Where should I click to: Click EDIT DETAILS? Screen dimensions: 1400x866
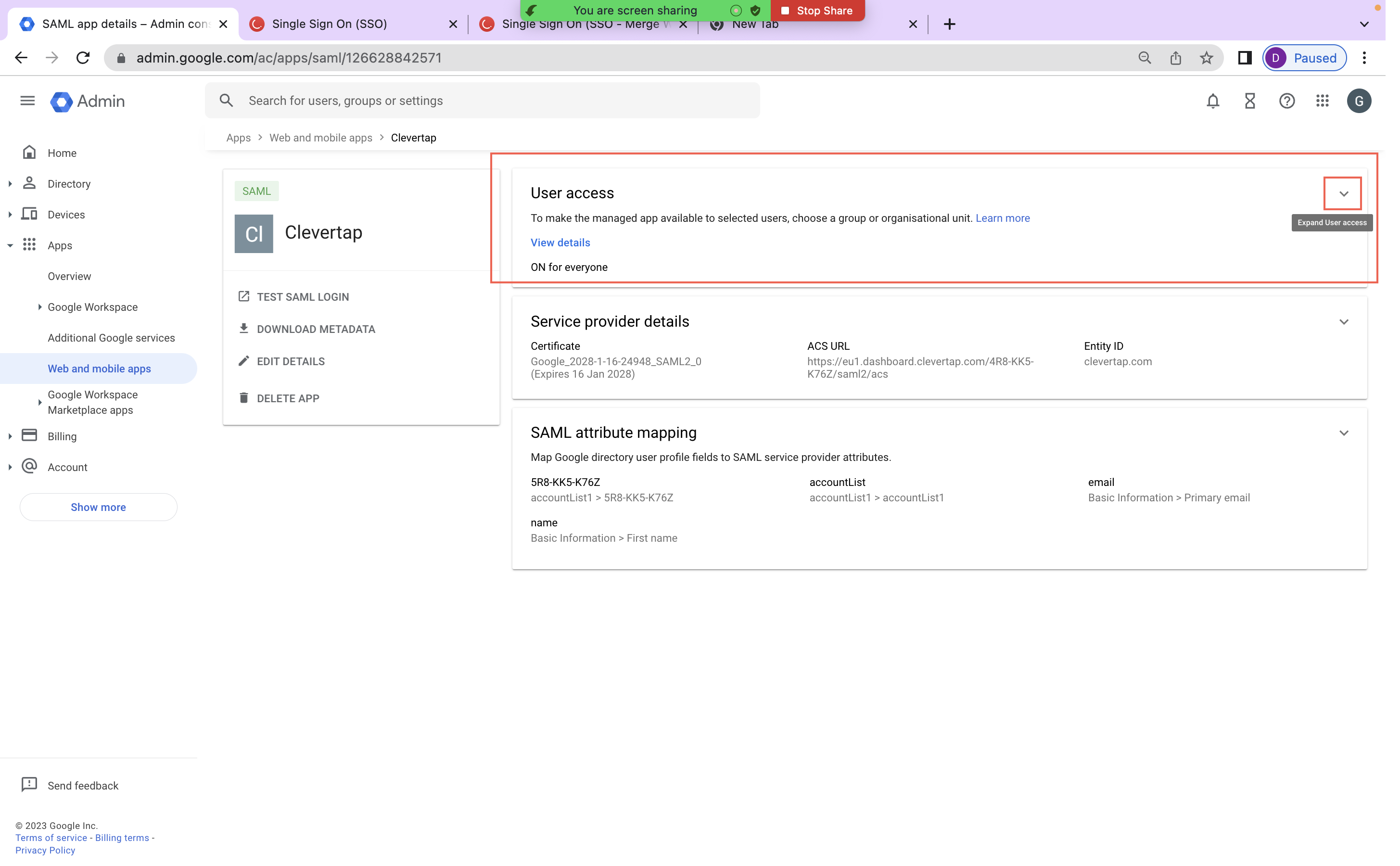click(281, 361)
